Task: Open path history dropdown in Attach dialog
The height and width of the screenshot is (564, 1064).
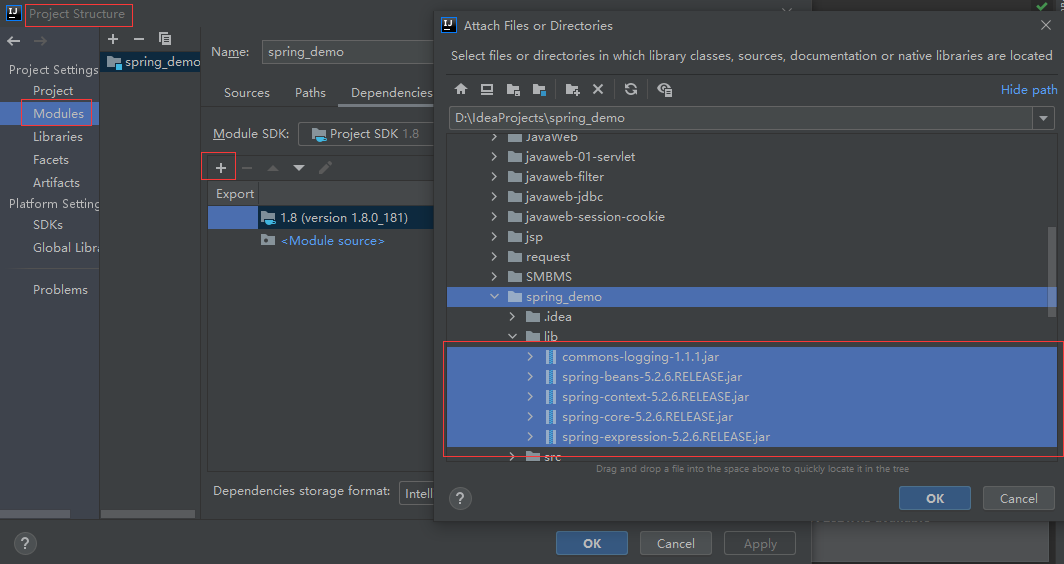Action: (1044, 118)
